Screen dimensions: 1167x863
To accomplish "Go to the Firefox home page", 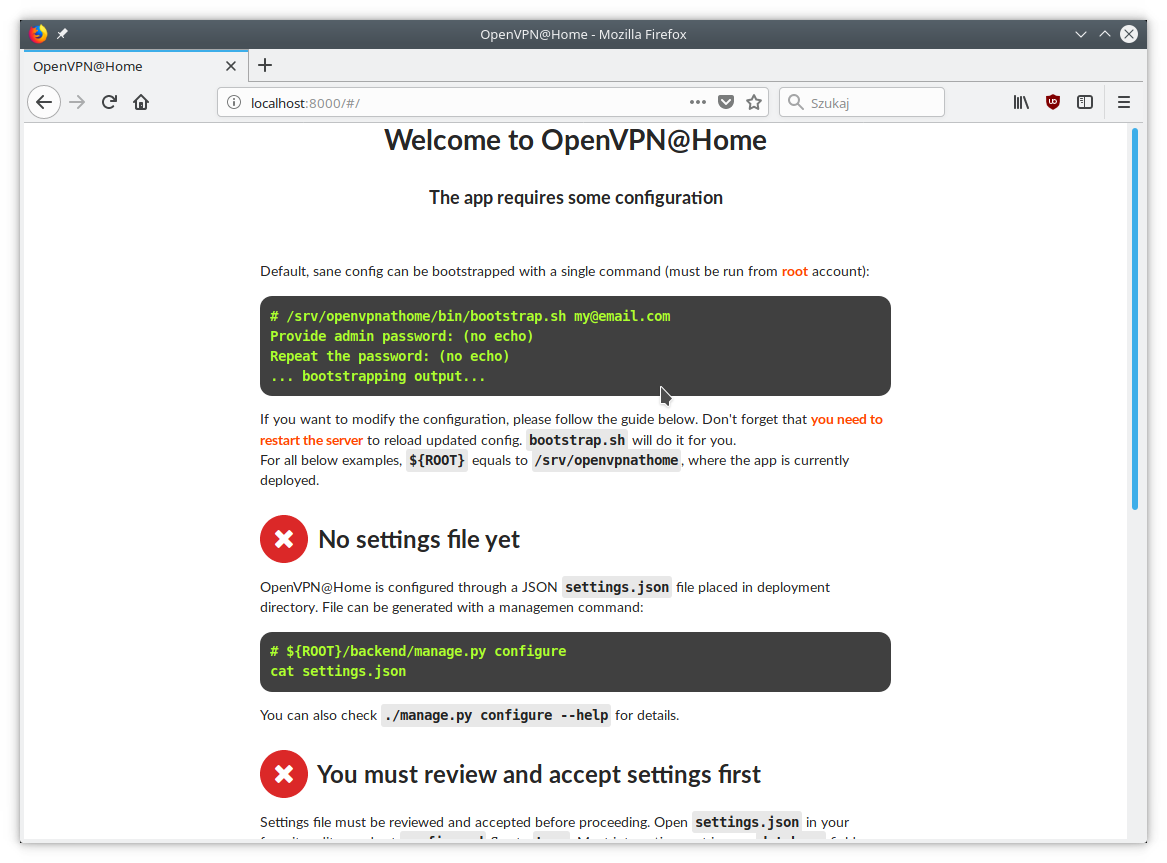I will click(x=141, y=102).
